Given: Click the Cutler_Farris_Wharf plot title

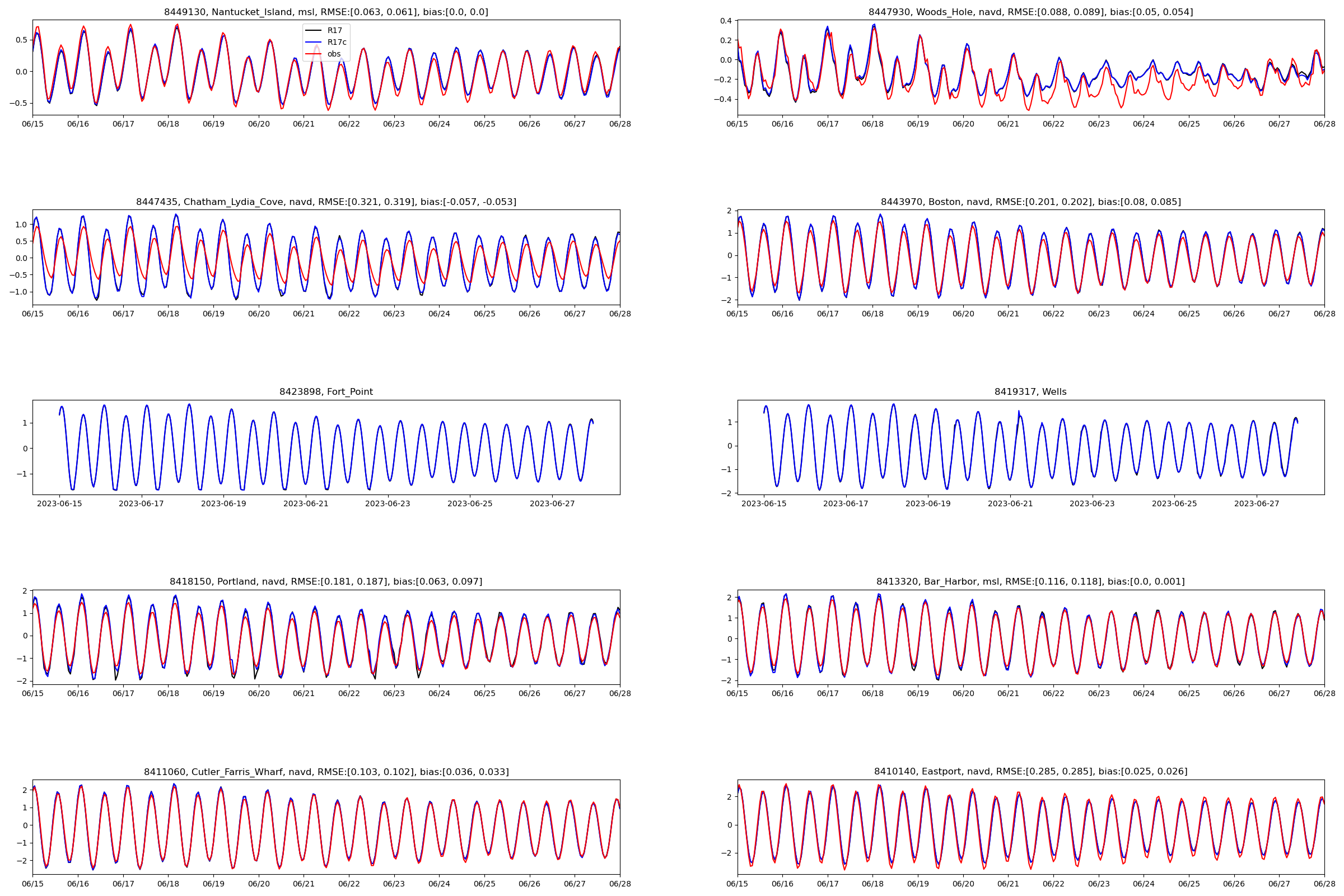Looking at the screenshot, I should coord(326,772).
